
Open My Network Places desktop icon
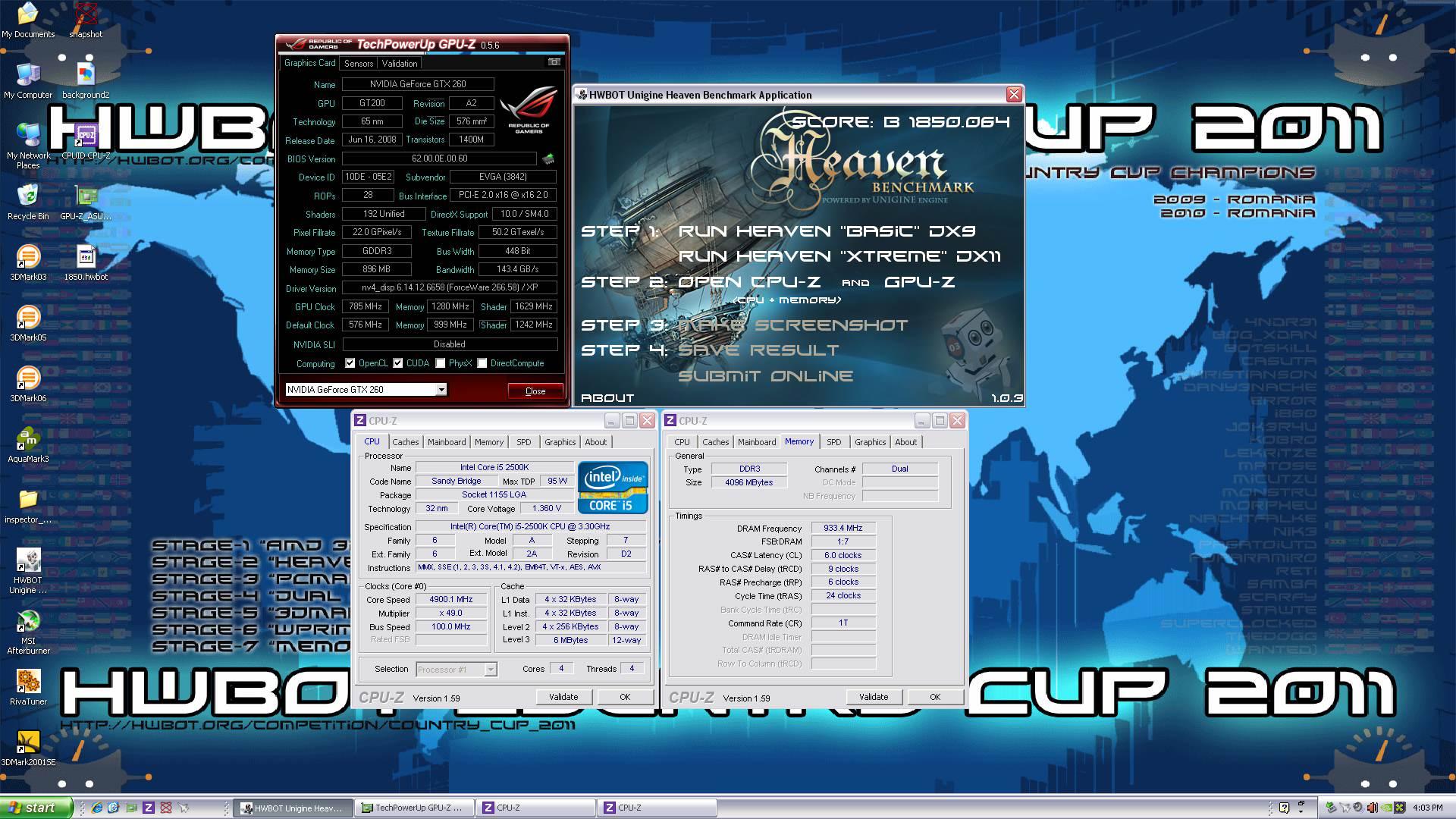28,146
